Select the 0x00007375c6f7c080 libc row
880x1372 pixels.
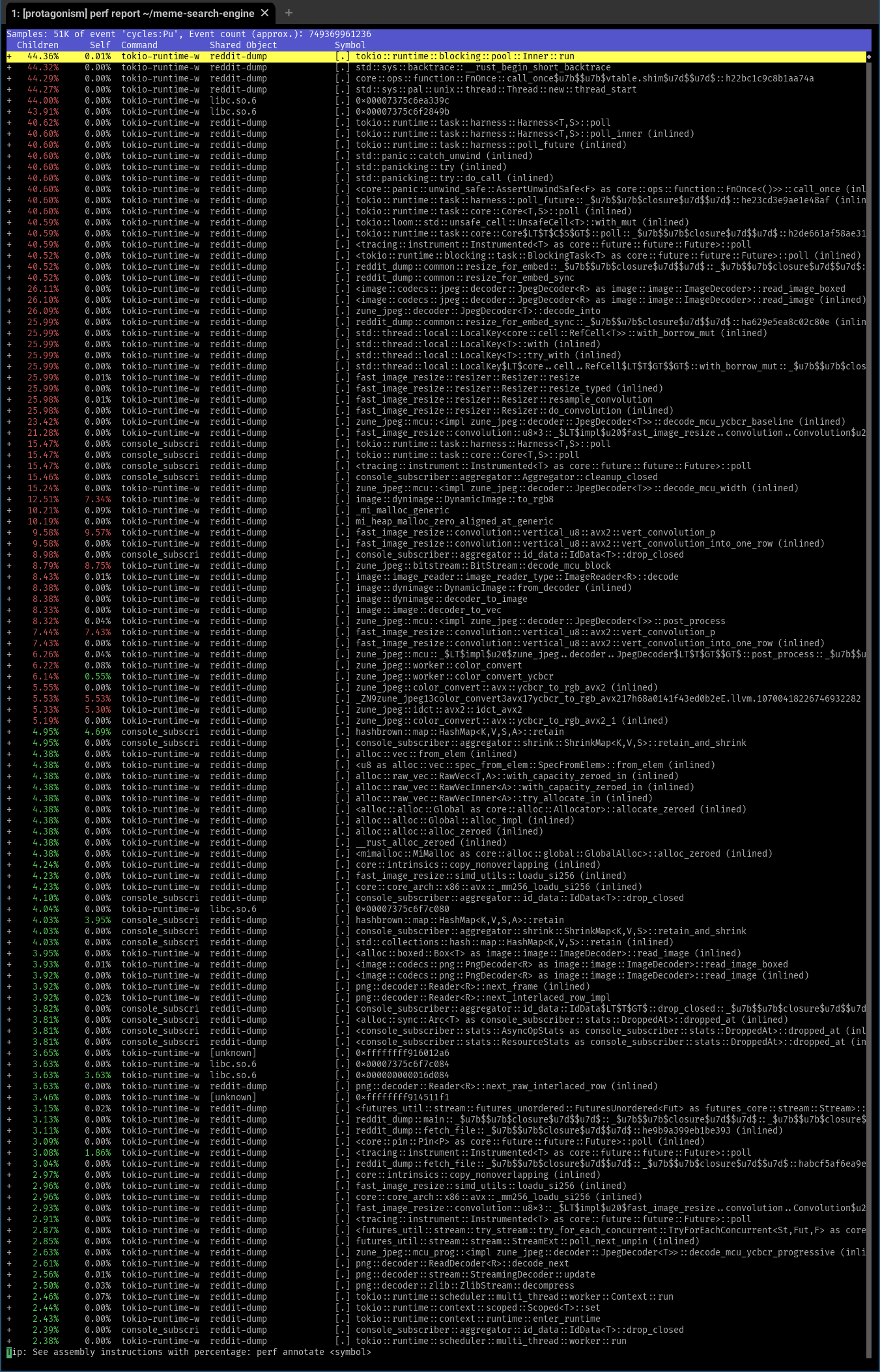click(x=436, y=909)
